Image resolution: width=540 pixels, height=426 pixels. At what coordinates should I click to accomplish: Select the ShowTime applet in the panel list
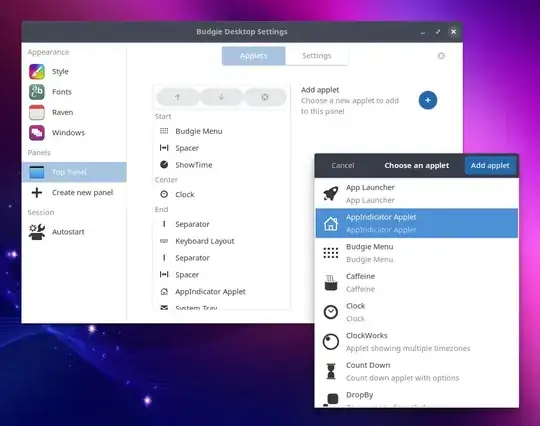click(221, 165)
